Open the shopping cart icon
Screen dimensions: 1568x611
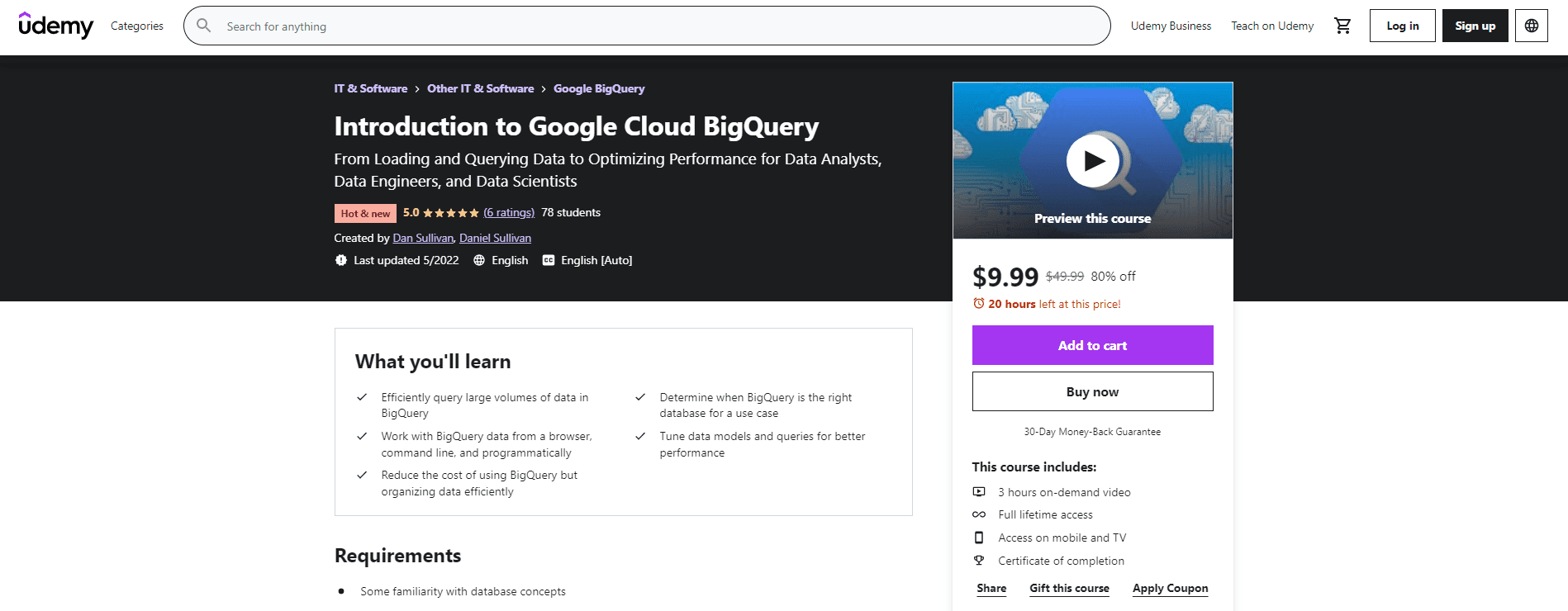tap(1342, 26)
